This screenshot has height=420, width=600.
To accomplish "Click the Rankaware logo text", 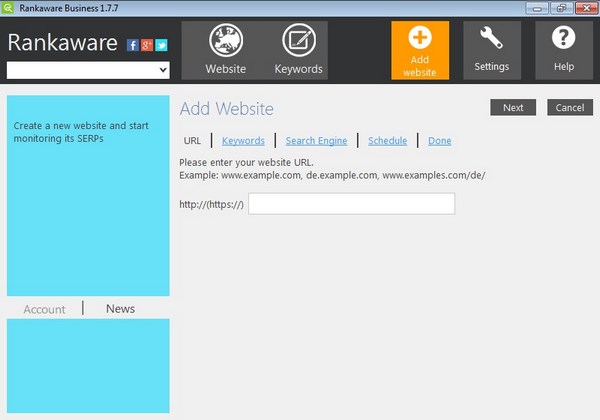I will (62, 42).
